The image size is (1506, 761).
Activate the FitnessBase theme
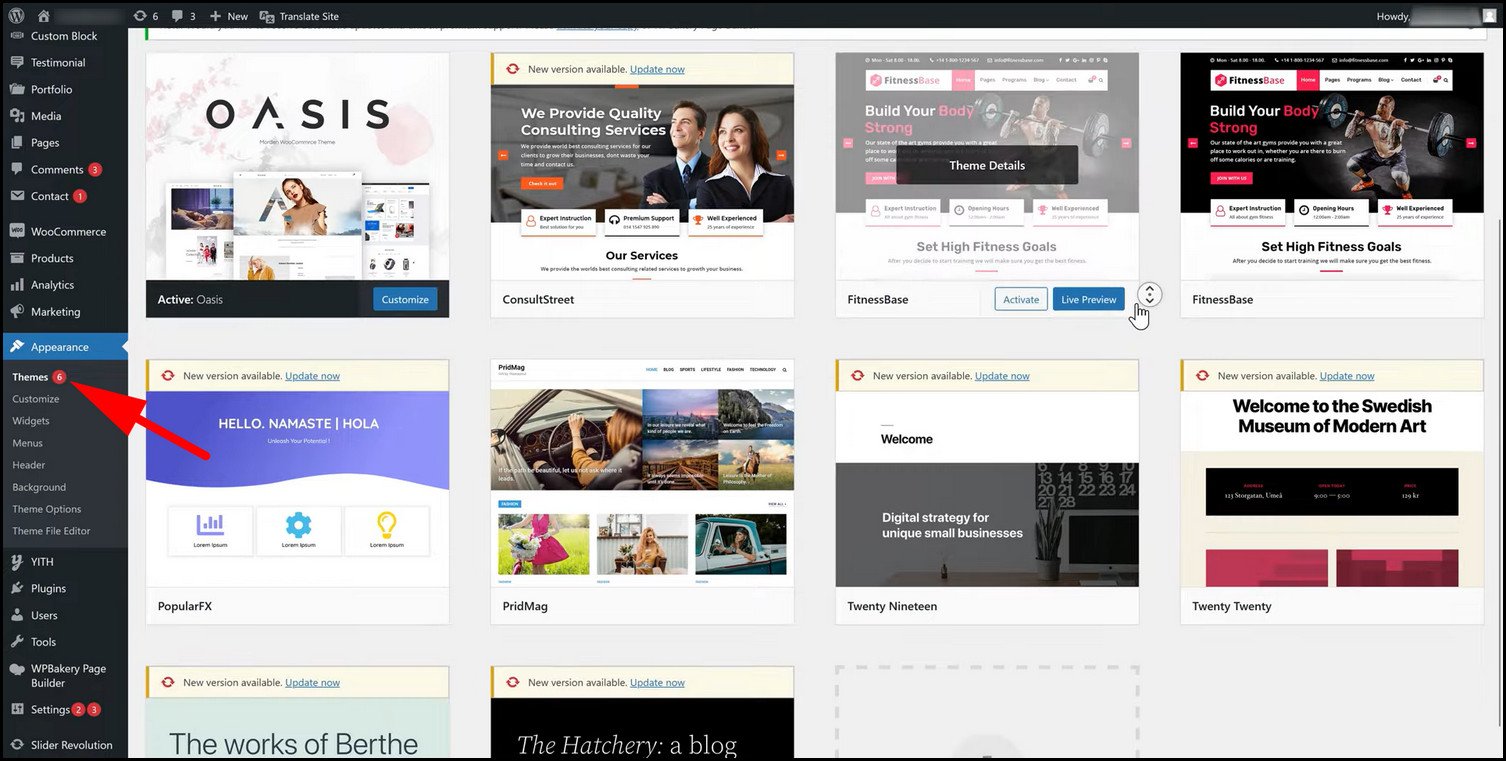point(1021,299)
